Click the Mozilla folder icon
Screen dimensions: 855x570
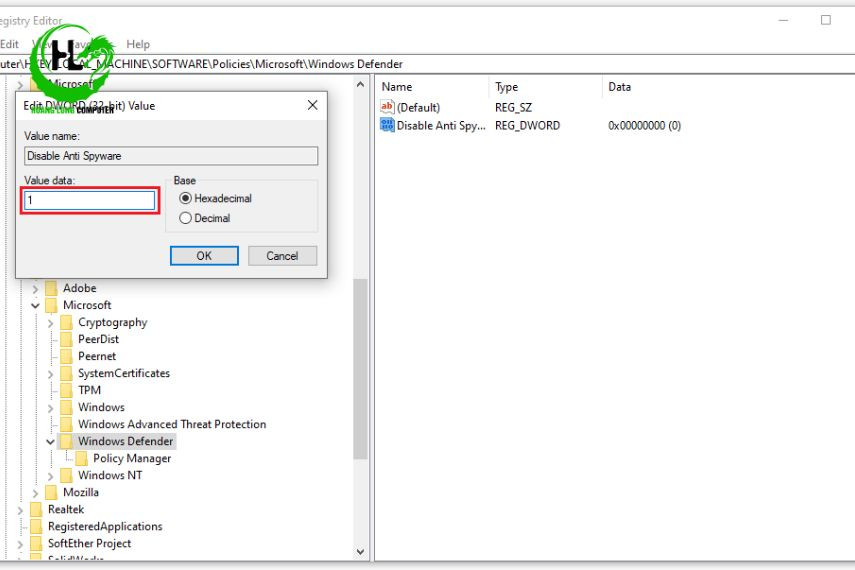(51, 493)
